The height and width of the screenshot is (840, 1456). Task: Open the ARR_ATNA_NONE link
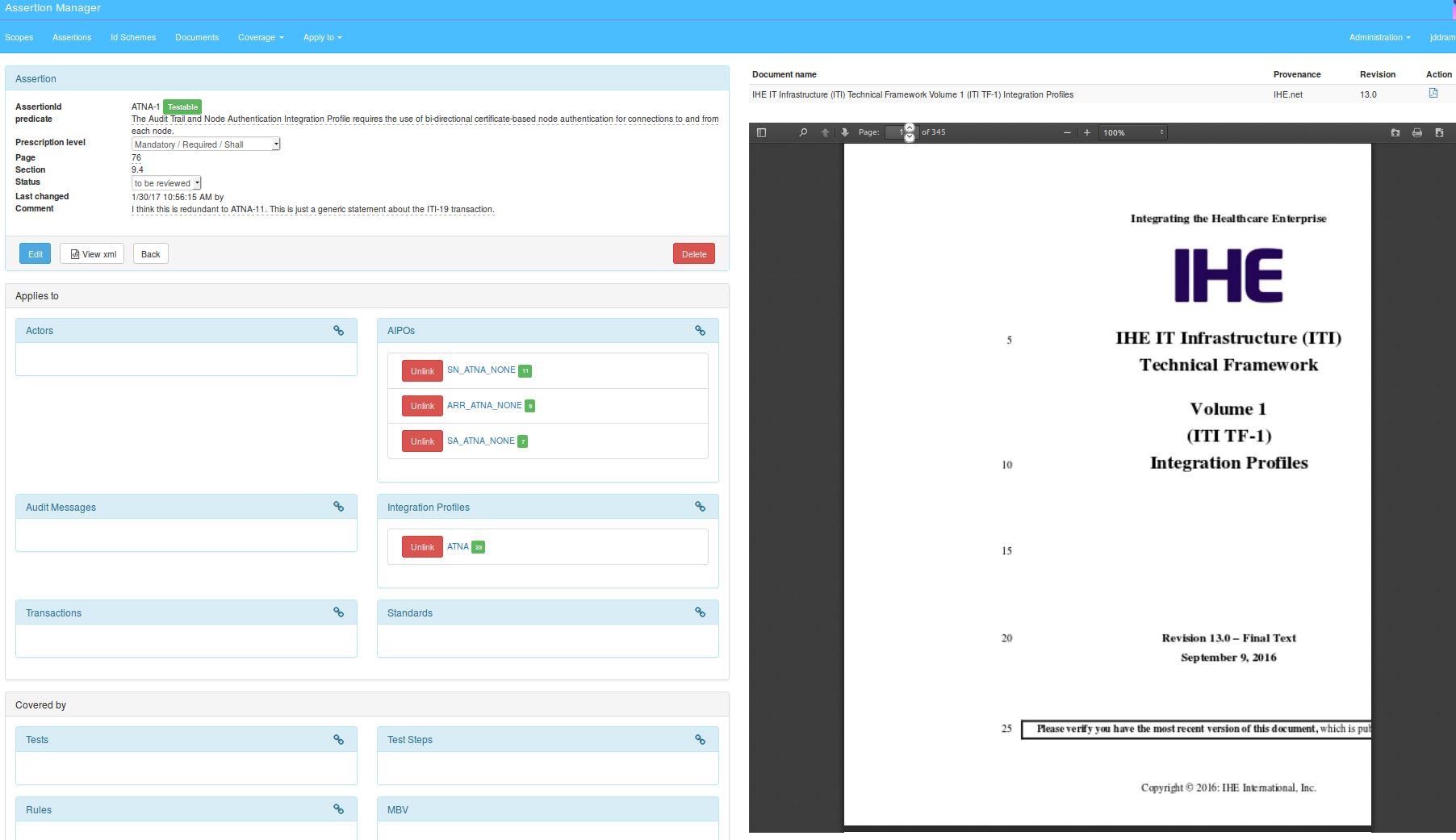484,405
